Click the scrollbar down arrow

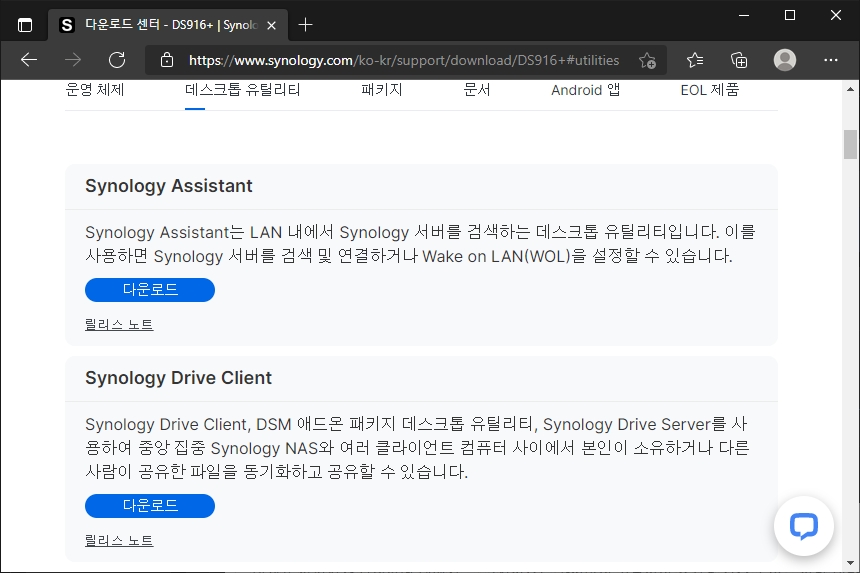click(x=850, y=563)
